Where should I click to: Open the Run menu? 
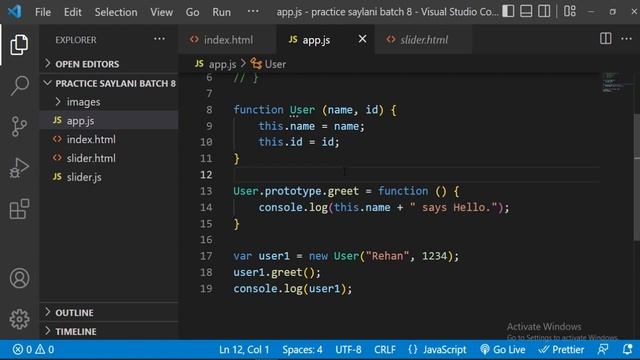tap(221, 12)
